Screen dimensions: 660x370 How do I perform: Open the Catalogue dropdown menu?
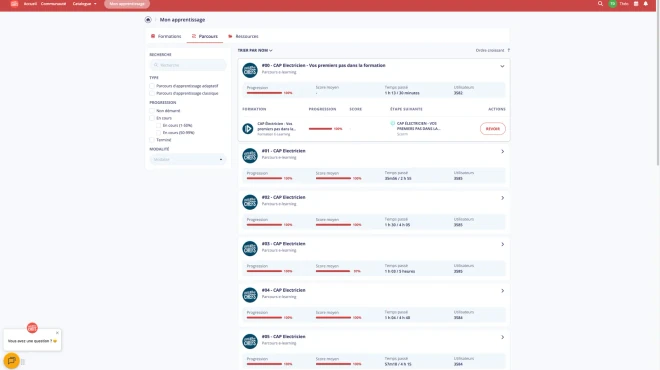coord(84,4)
